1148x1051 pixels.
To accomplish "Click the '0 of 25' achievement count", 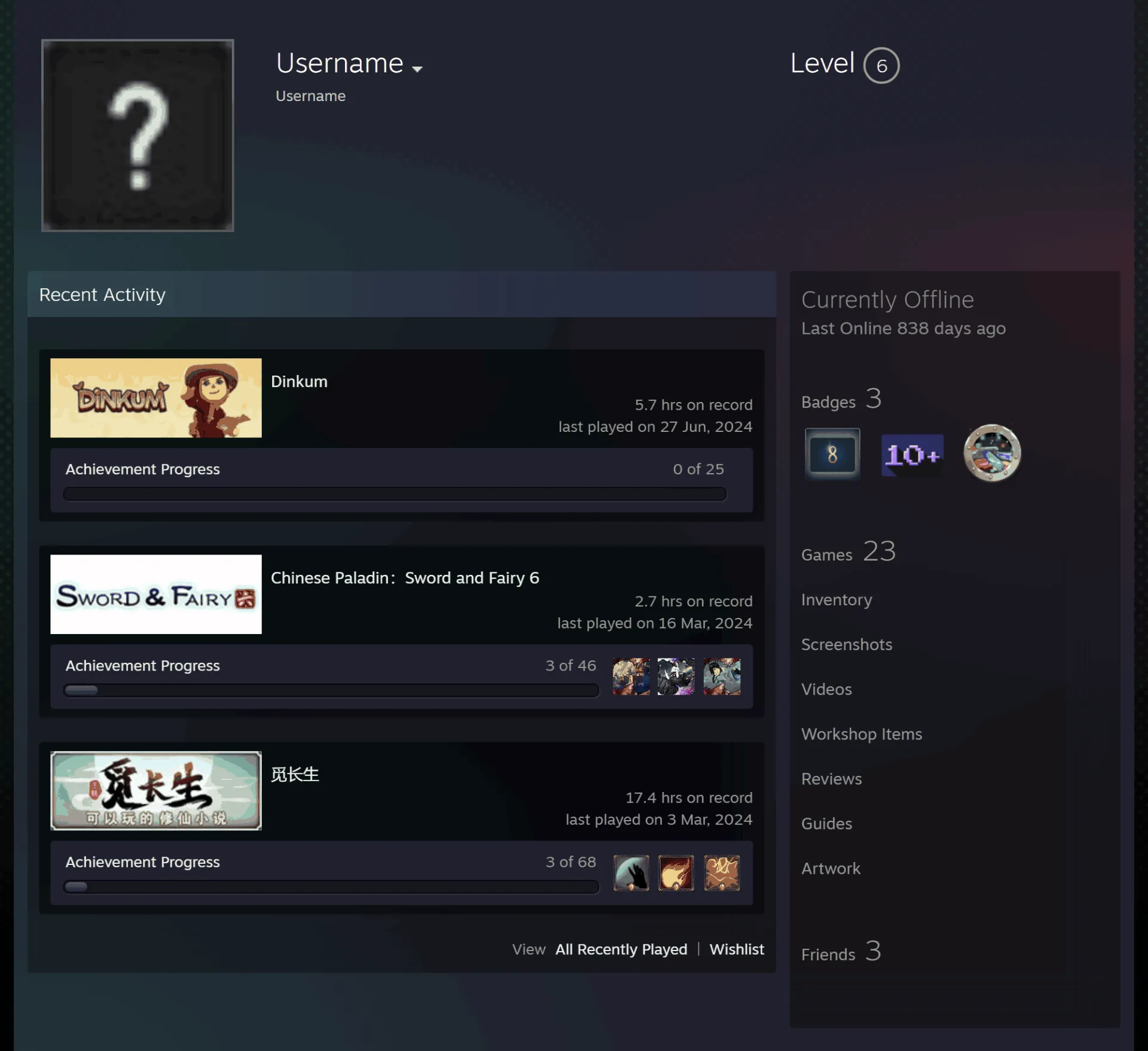I will [698, 470].
